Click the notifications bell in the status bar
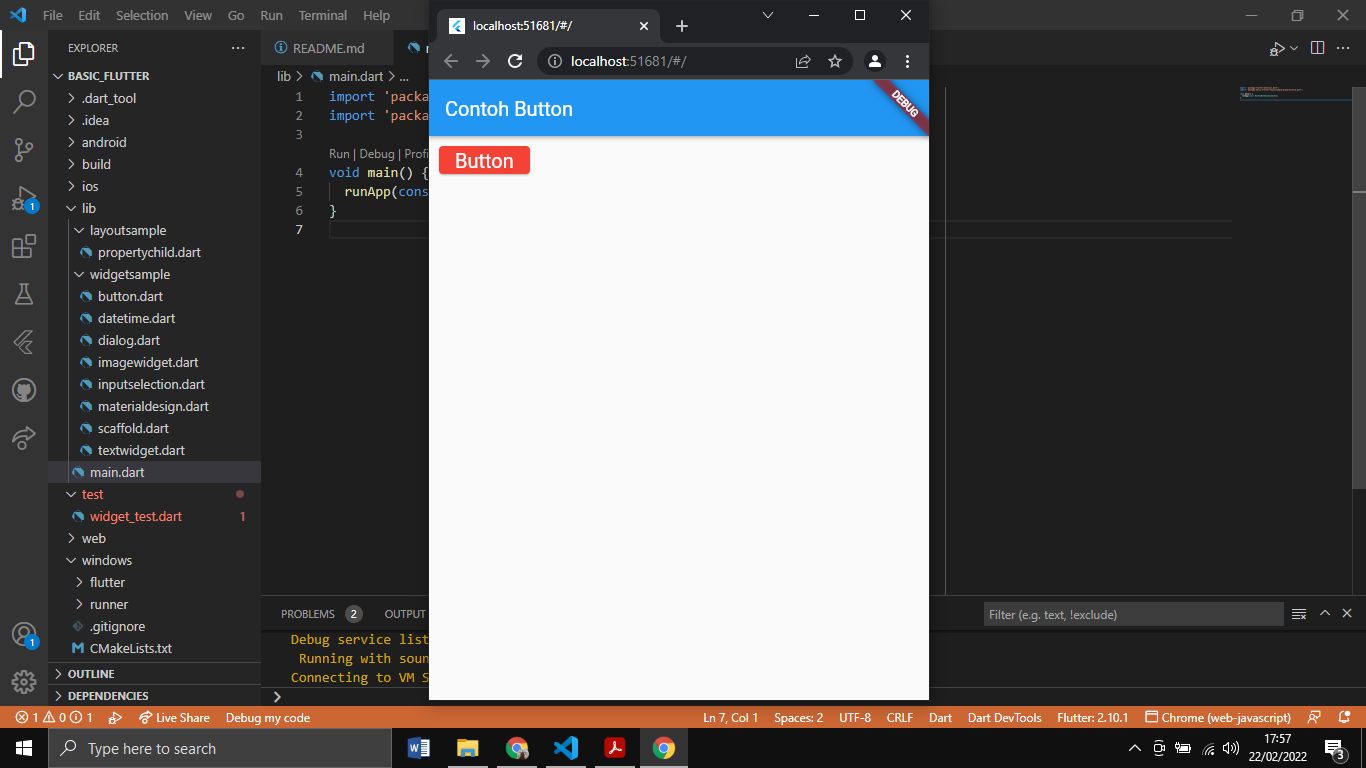 1344,717
